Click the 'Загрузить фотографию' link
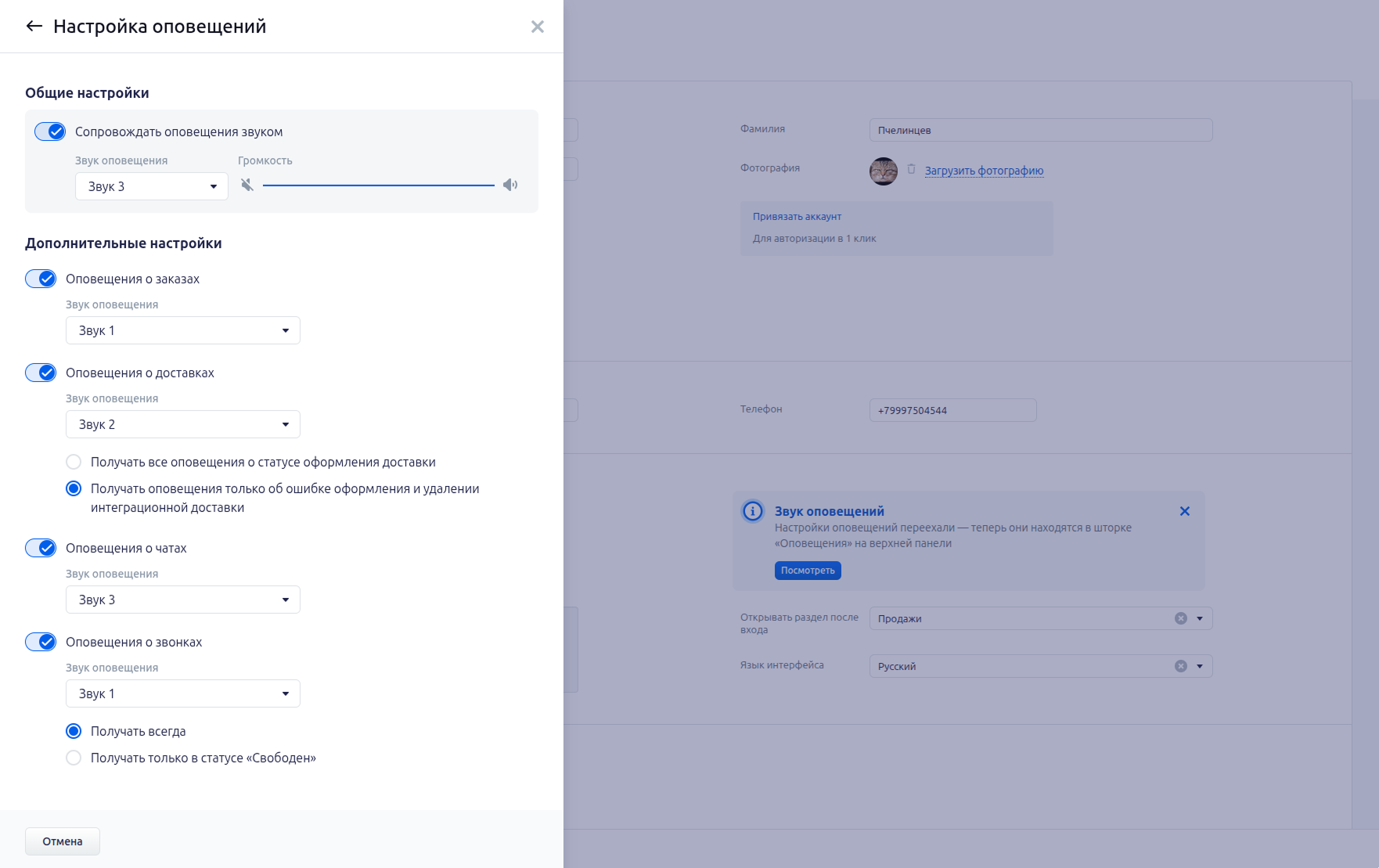 coord(984,171)
